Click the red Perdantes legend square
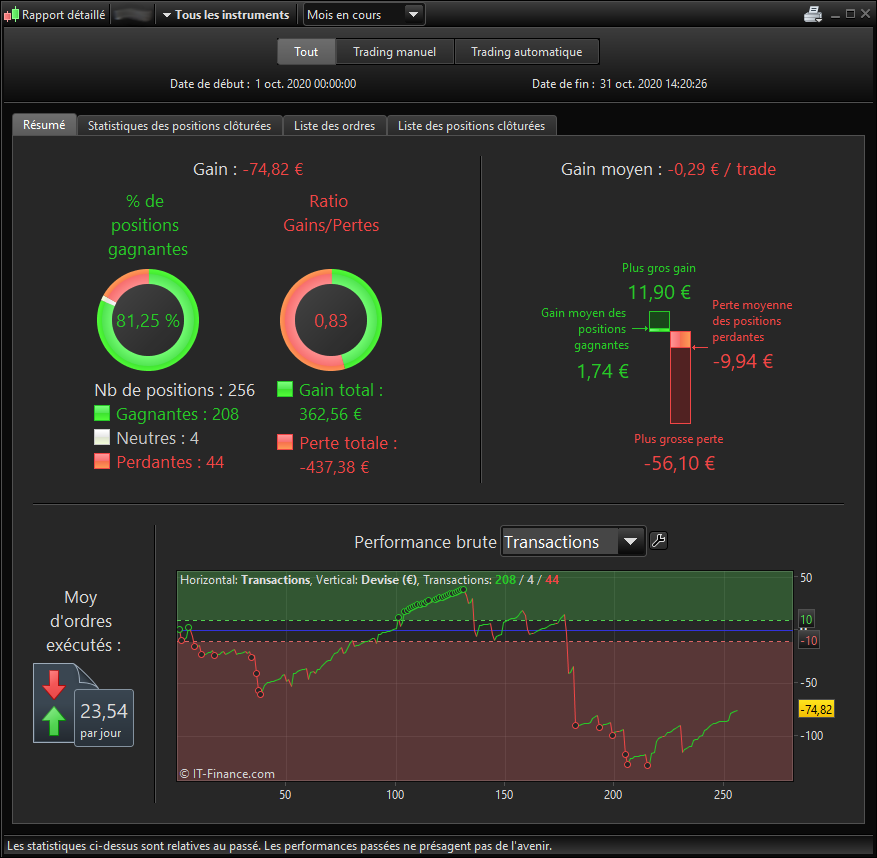 point(102,461)
